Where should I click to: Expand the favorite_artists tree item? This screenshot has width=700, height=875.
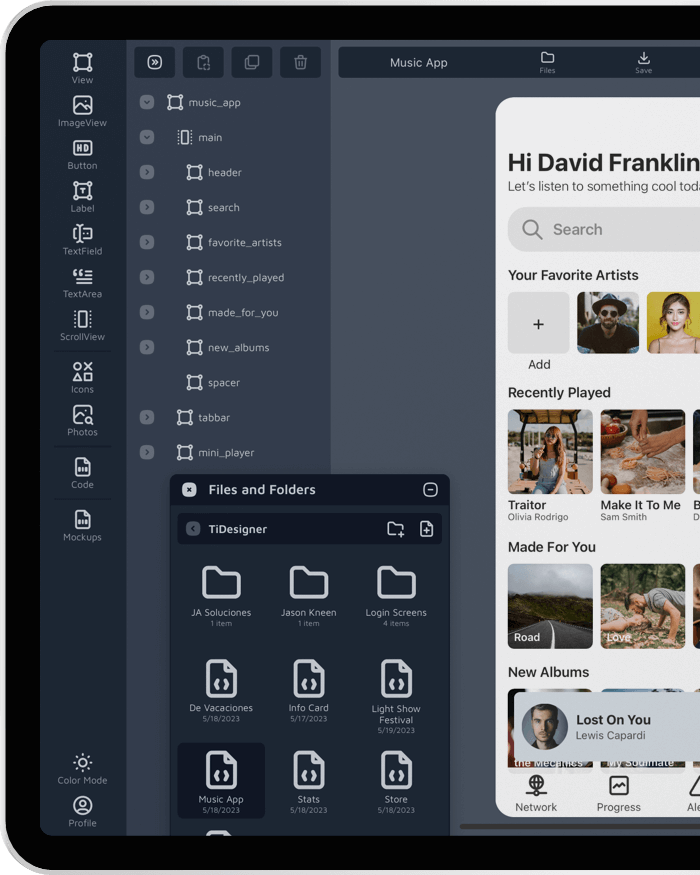147,242
